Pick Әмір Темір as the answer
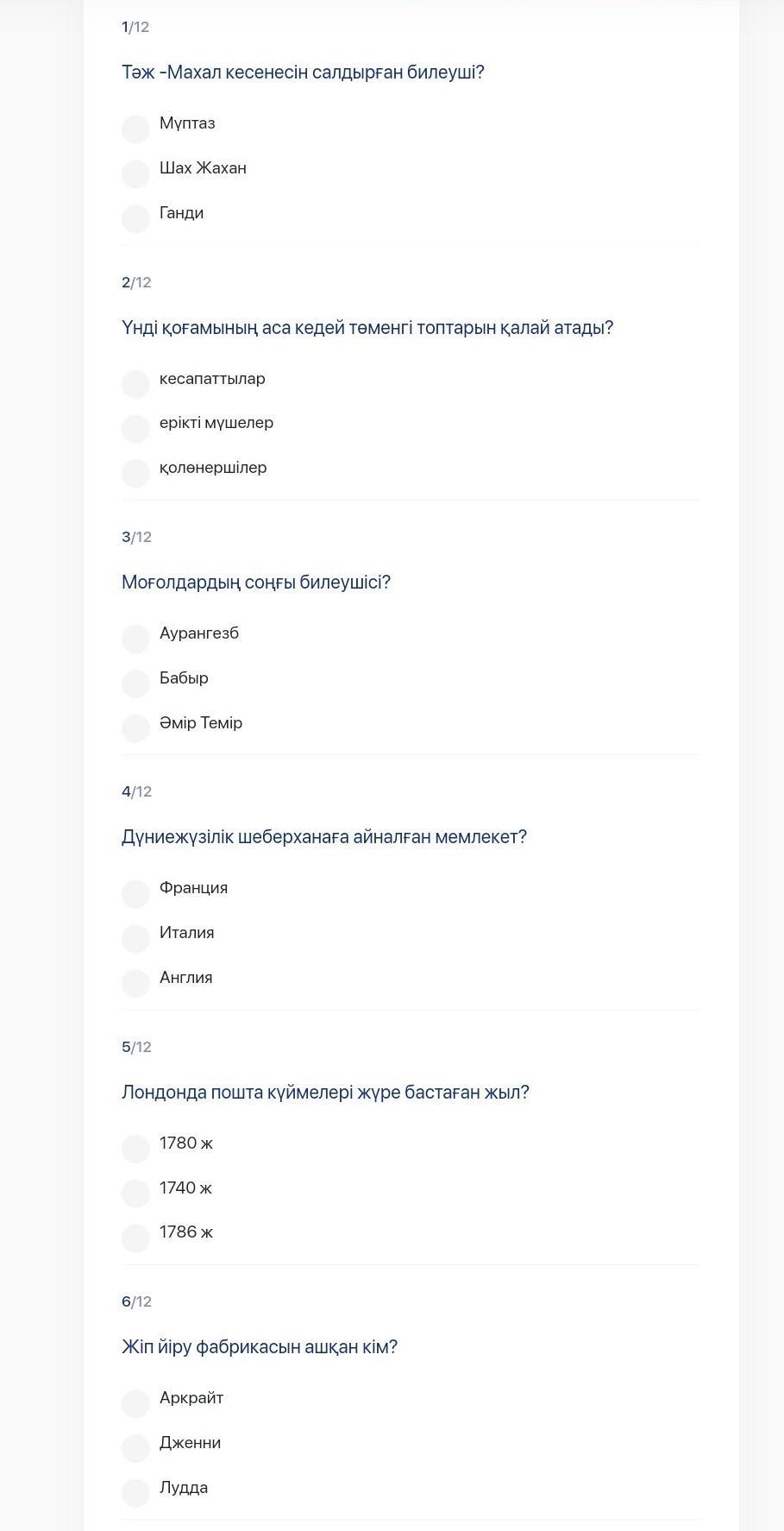 pos(135,728)
